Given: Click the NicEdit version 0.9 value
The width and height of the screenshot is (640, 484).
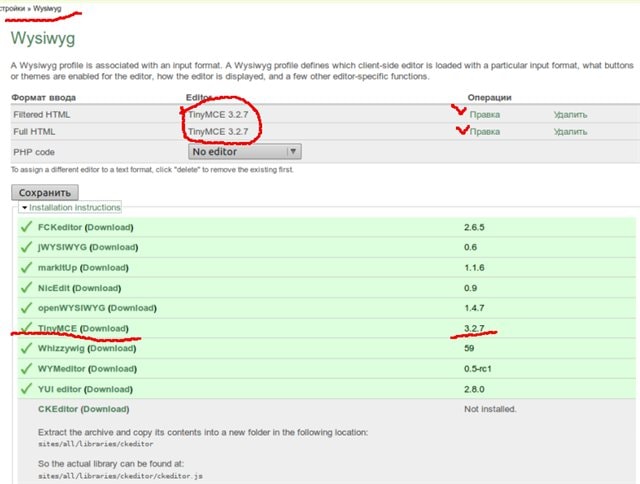Looking at the screenshot, I should pyautogui.click(x=471, y=288).
